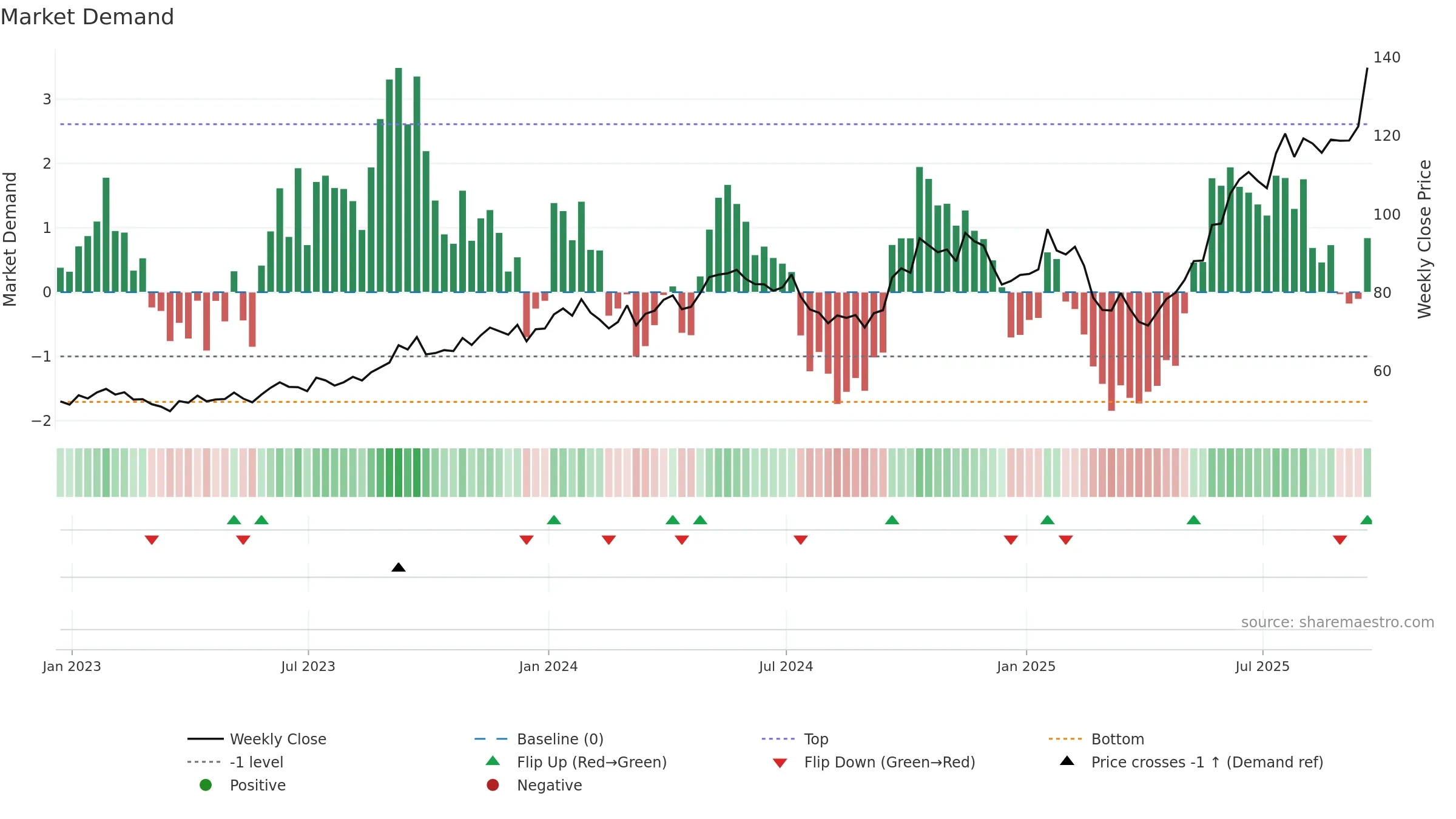Image resolution: width=1456 pixels, height=819 pixels.
Task: Click the Price crosses -1 legend entry
Action: 1191,762
